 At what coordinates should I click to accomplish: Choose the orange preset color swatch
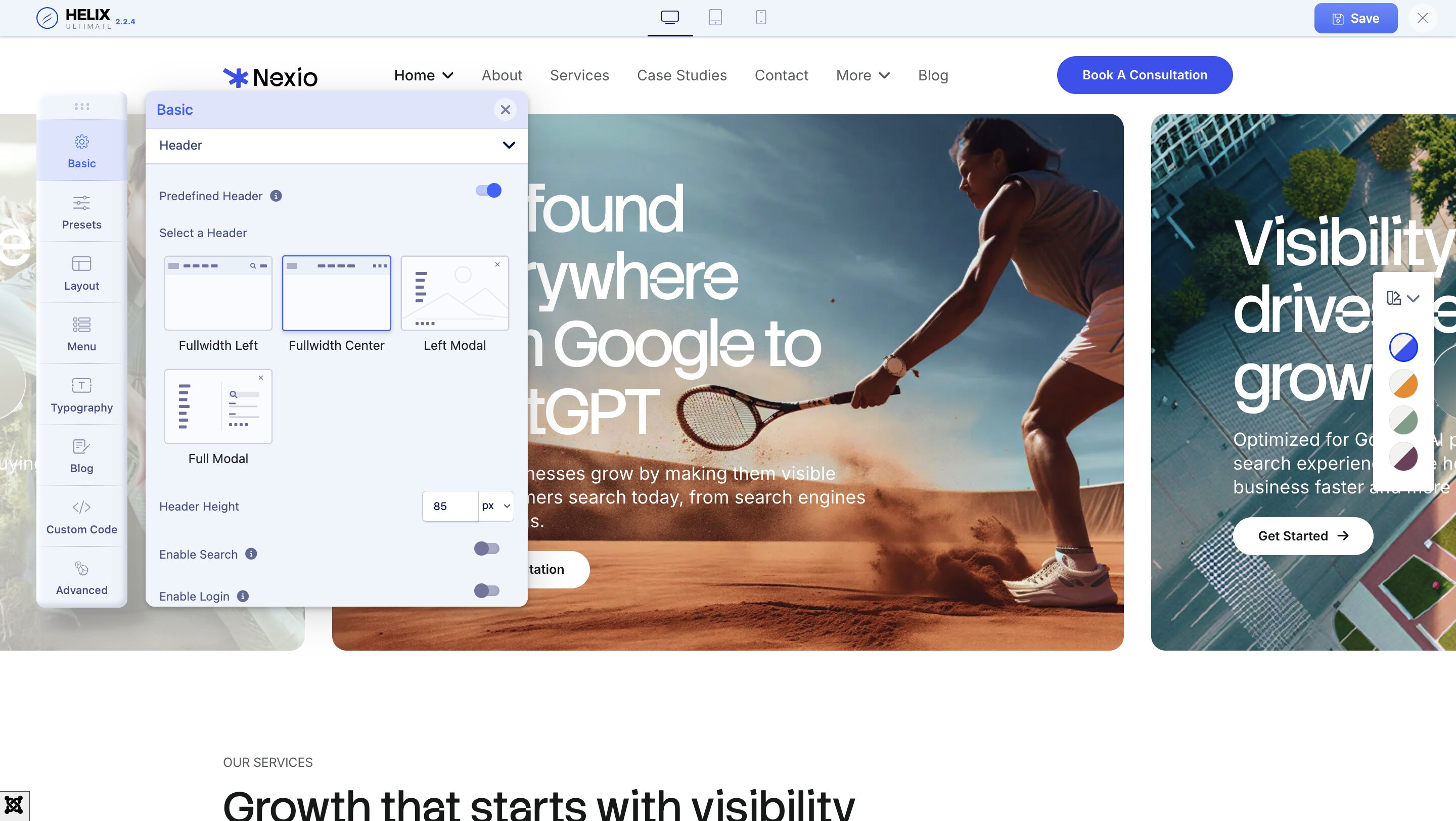pyautogui.click(x=1403, y=384)
